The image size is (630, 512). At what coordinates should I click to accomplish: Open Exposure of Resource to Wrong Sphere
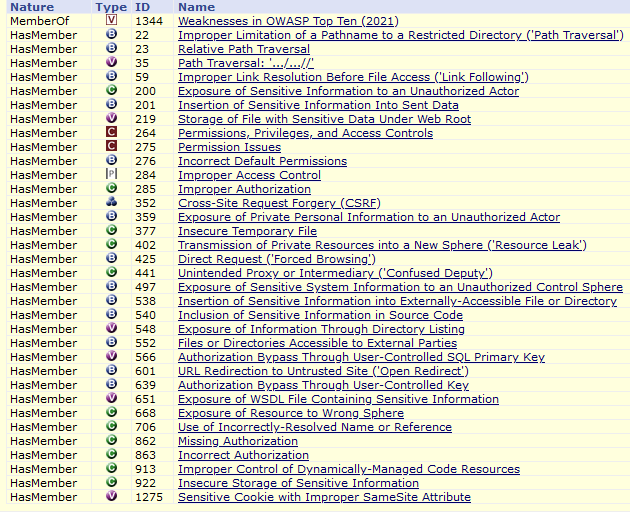click(x=291, y=413)
